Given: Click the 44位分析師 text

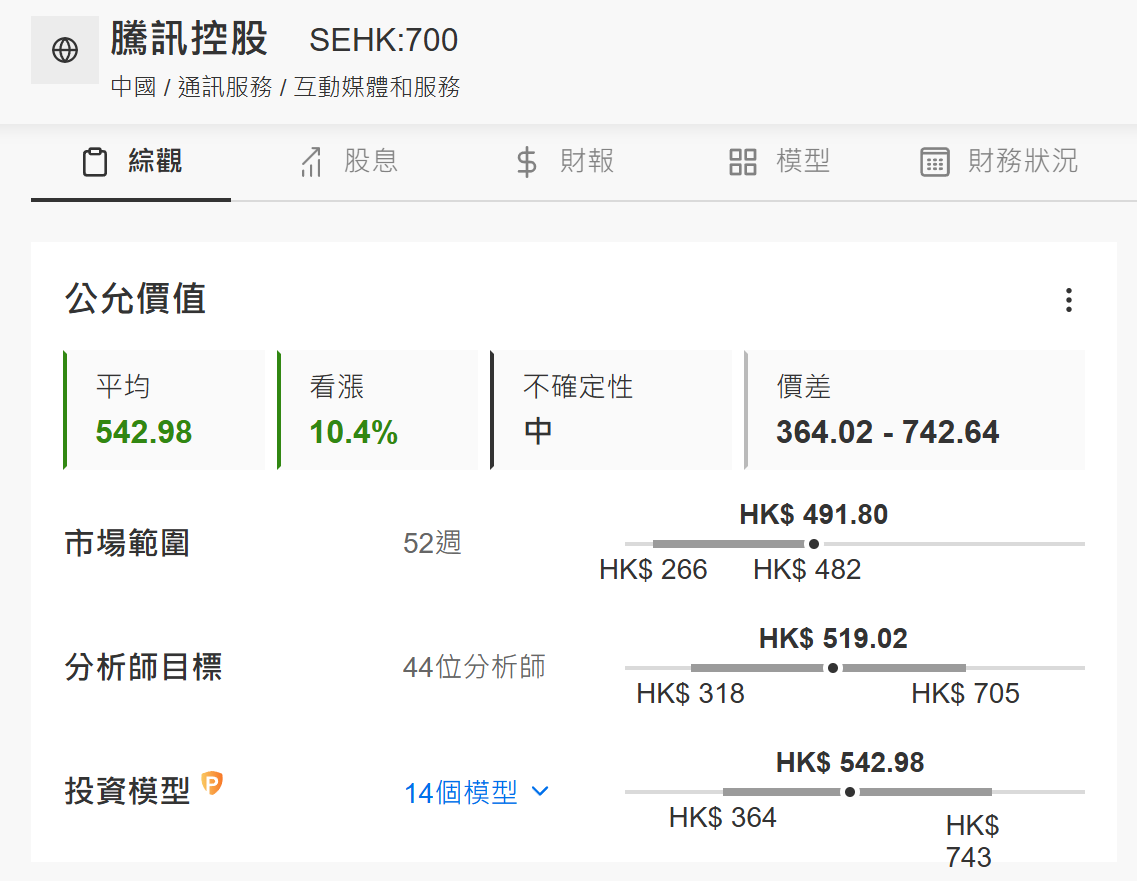Looking at the screenshot, I should click(x=474, y=667).
